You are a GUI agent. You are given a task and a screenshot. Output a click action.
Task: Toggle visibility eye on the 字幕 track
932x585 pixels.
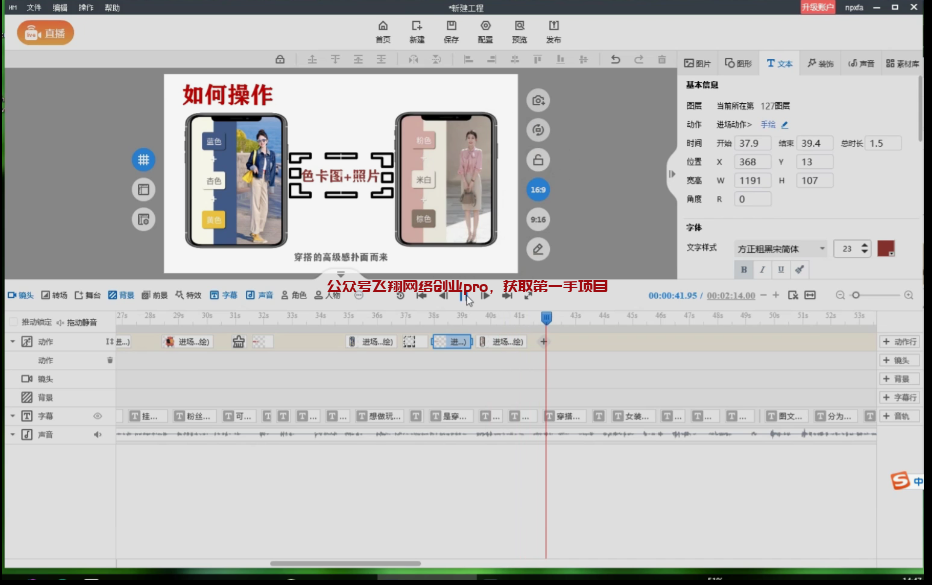coord(98,416)
